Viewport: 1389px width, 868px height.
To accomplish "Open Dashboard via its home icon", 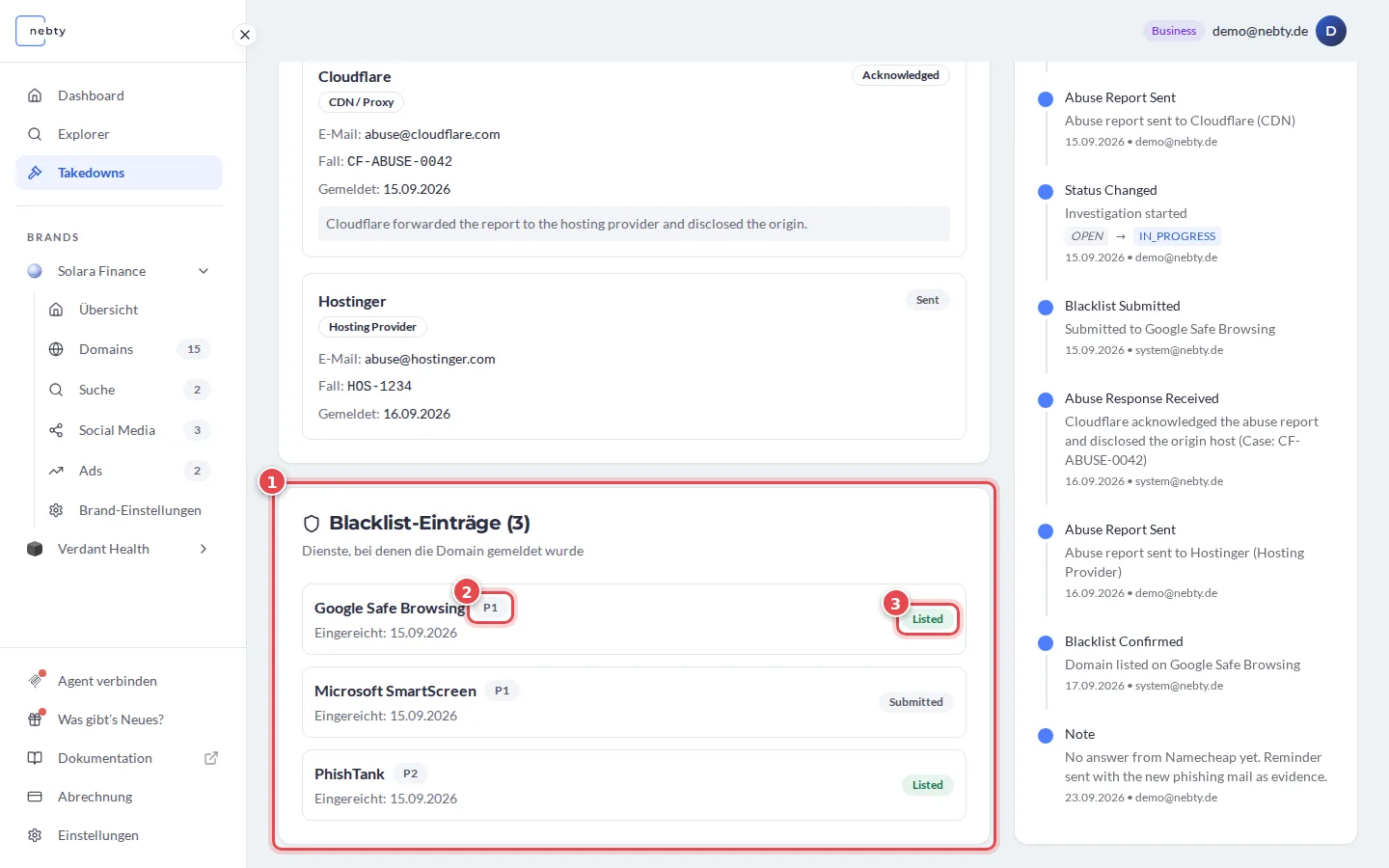I will [x=35, y=95].
